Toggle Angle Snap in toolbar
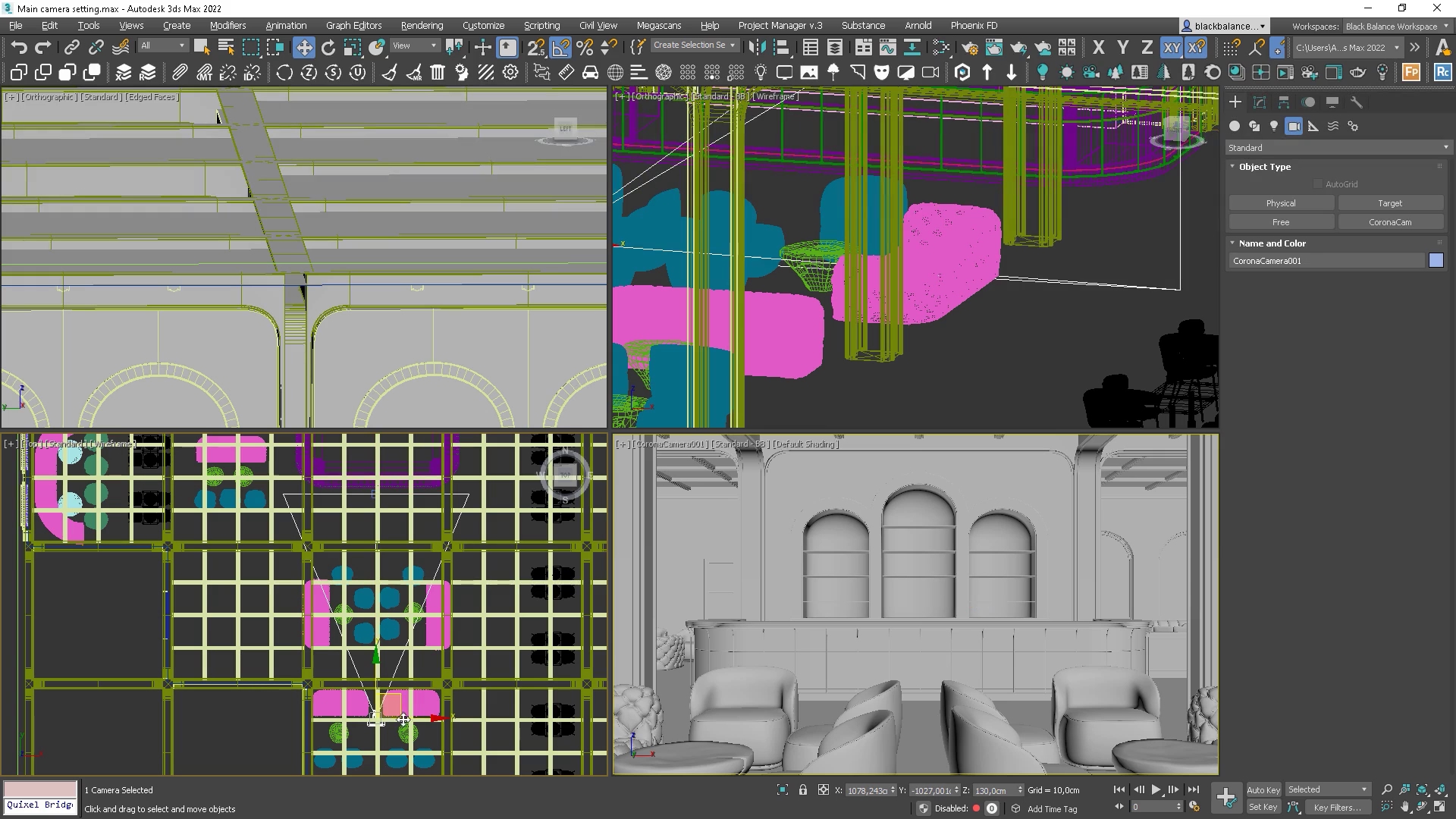Image resolution: width=1456 pixels, height=819 pixels. click(x=560, y=48)
